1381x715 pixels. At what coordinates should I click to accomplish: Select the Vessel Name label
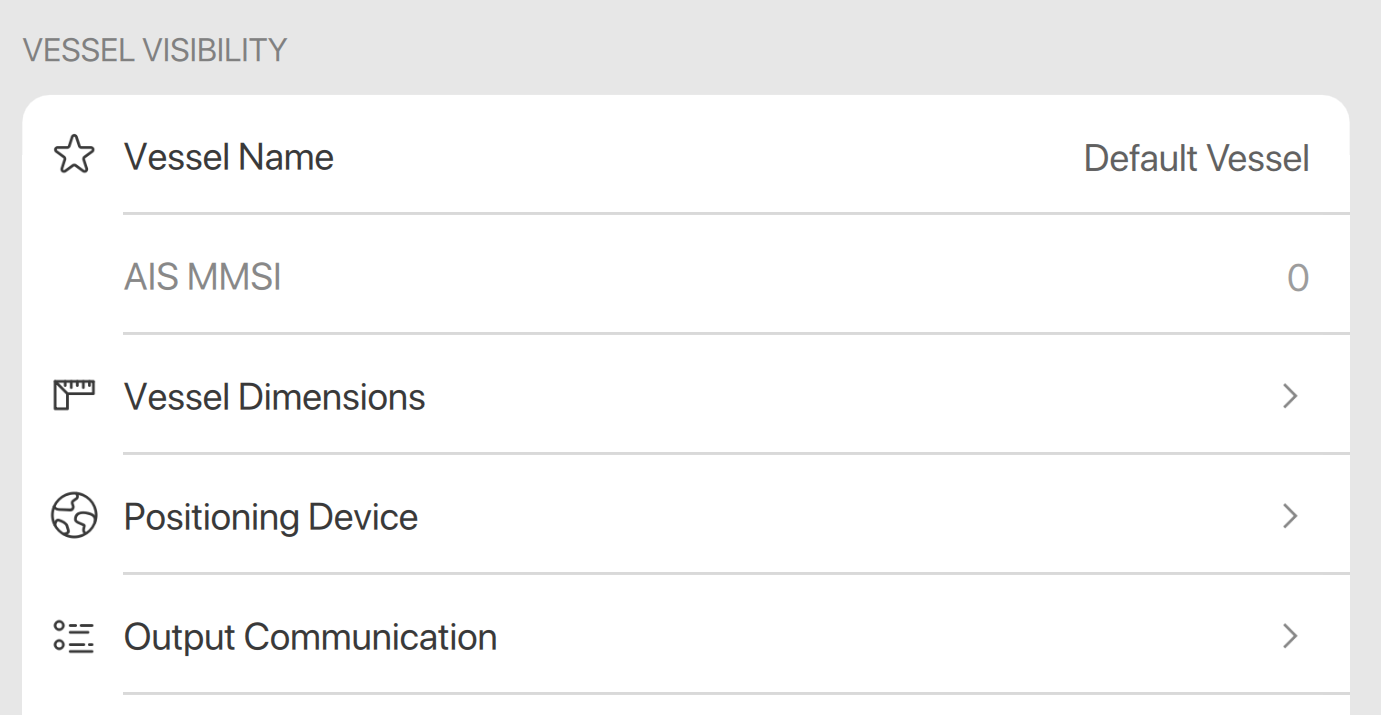tap(229, 157)
